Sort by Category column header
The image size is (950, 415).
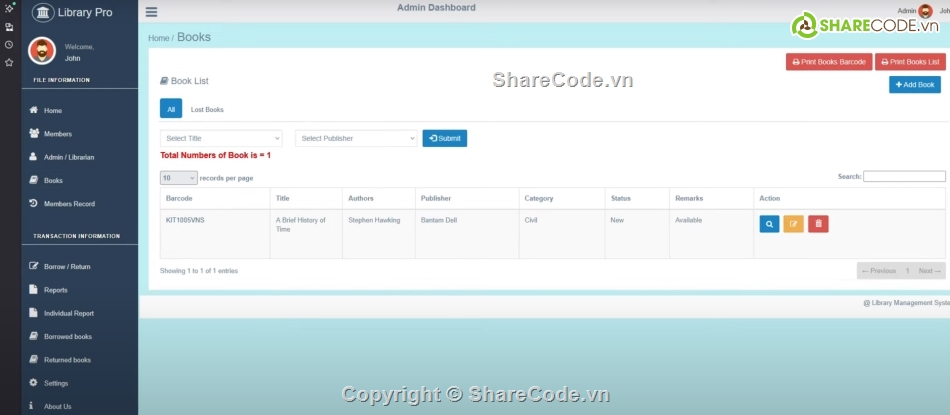point(562,199)
